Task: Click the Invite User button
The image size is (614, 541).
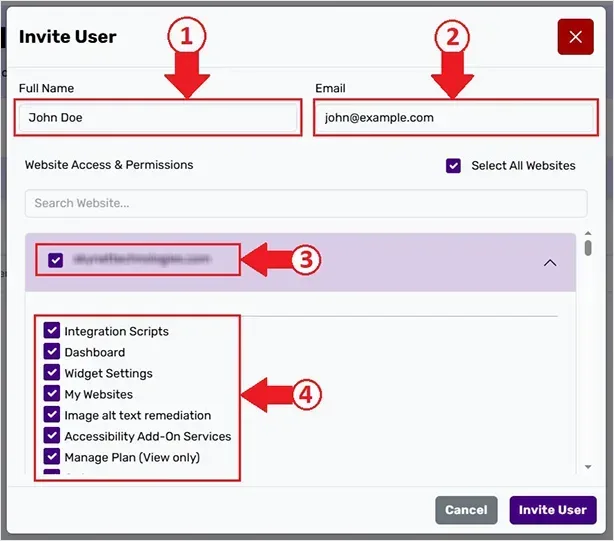Action: tap(552, 510)
